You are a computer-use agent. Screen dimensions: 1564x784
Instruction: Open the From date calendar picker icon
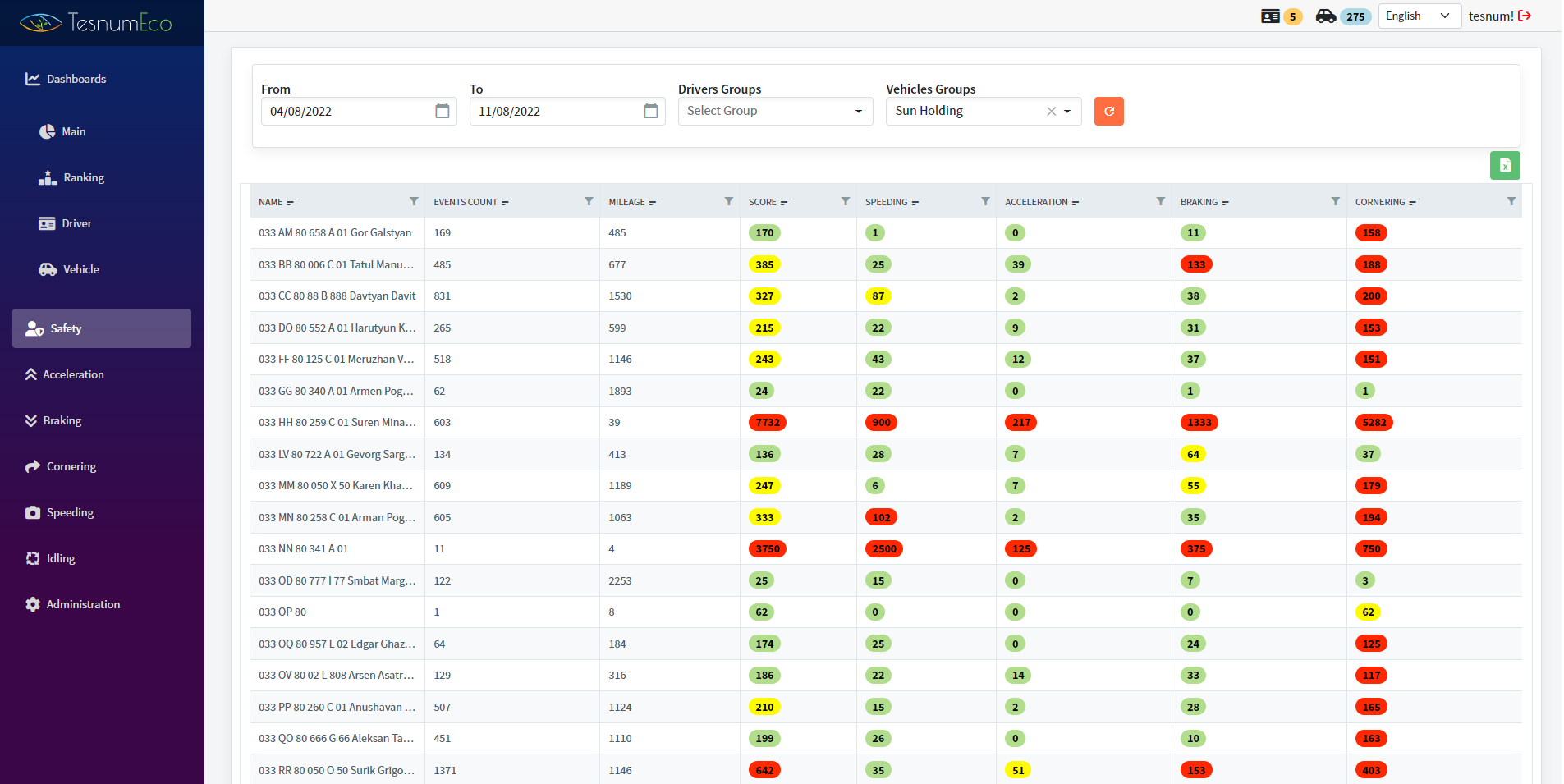[x=442, y=111]
